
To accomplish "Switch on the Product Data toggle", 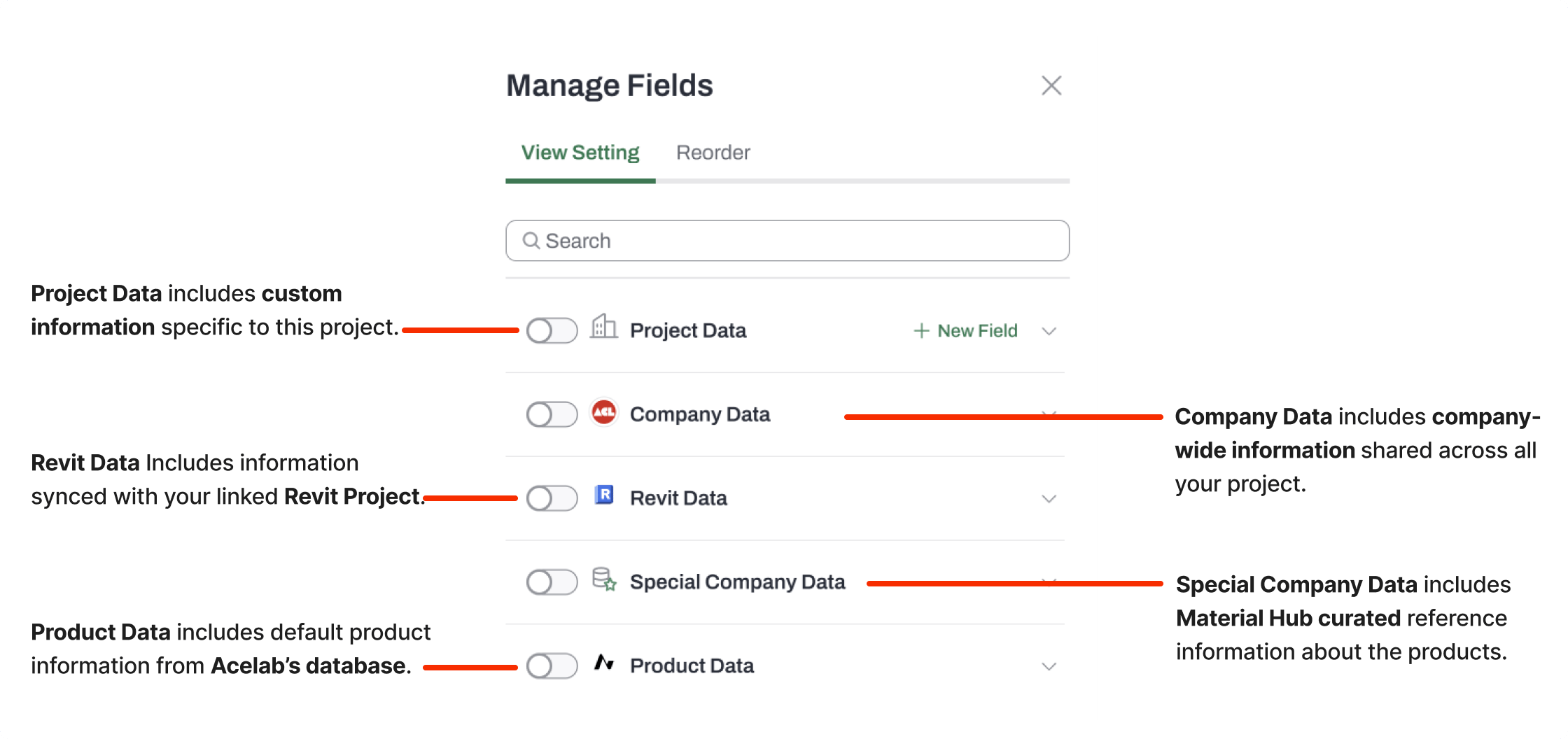I will tap(552, 666).
